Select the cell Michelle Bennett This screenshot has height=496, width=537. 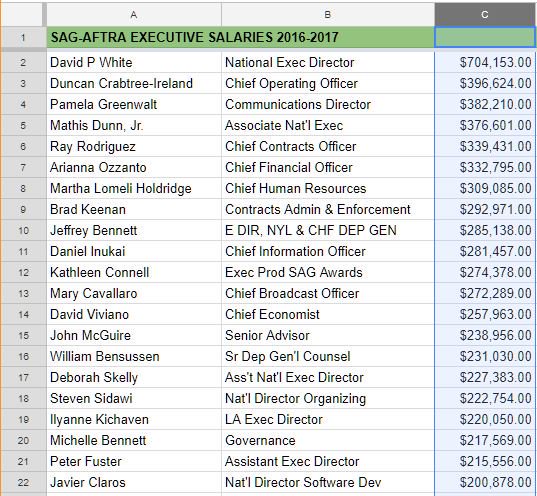[x=134, y=440]
